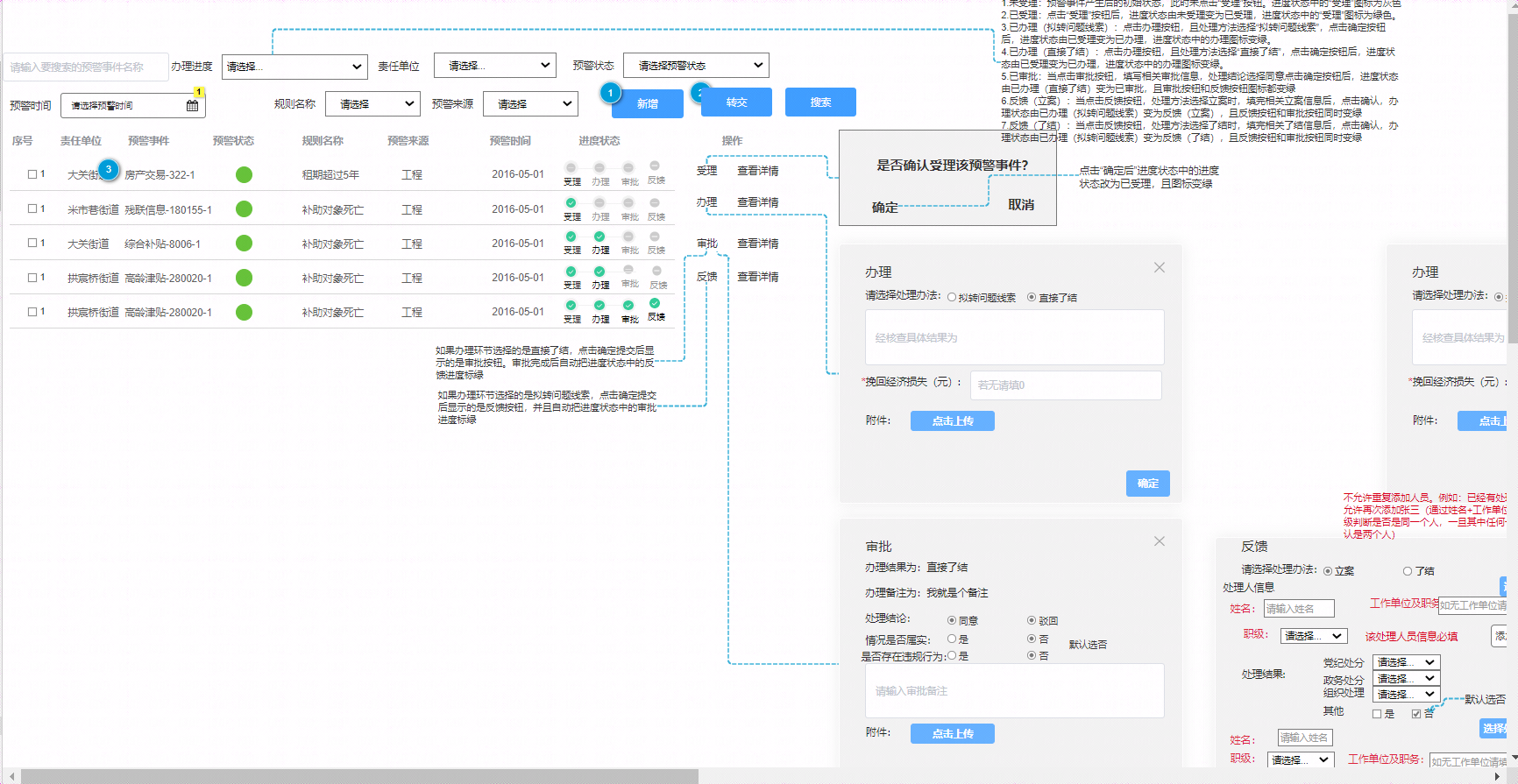1518x784 pixels.
Task: Focus the 预警事件名称 search input field
Action: coord(85,67)
